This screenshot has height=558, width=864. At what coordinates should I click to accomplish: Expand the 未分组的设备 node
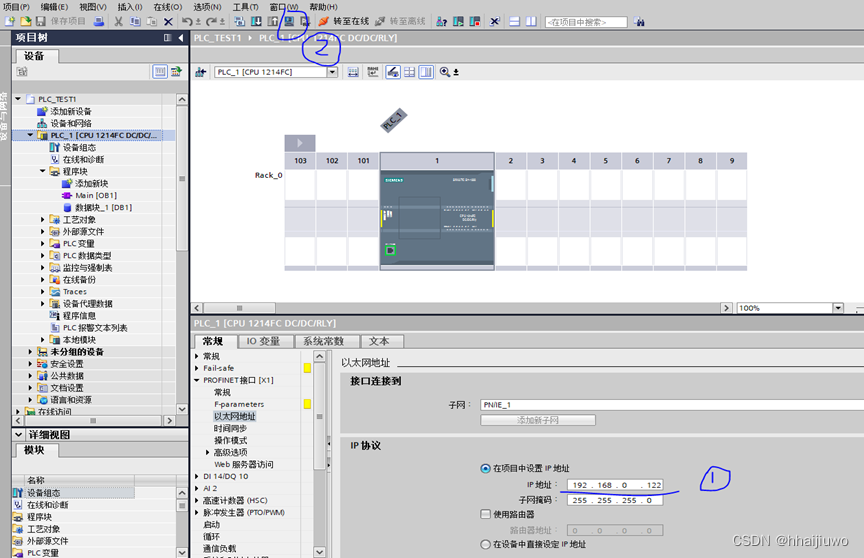30,351
